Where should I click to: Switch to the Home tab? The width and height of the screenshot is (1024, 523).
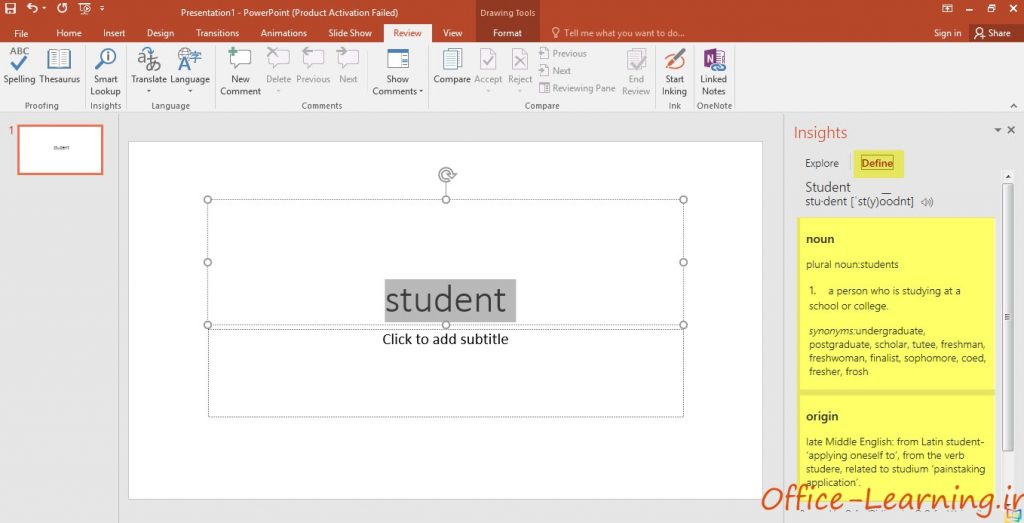[69, 33]
